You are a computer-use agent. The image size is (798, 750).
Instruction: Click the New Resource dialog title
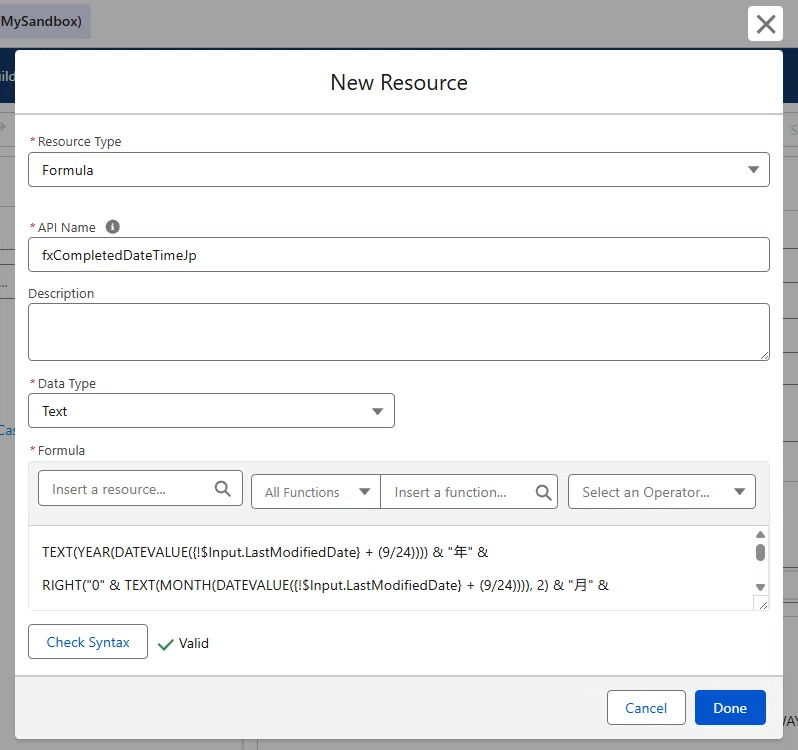point(399,82)
